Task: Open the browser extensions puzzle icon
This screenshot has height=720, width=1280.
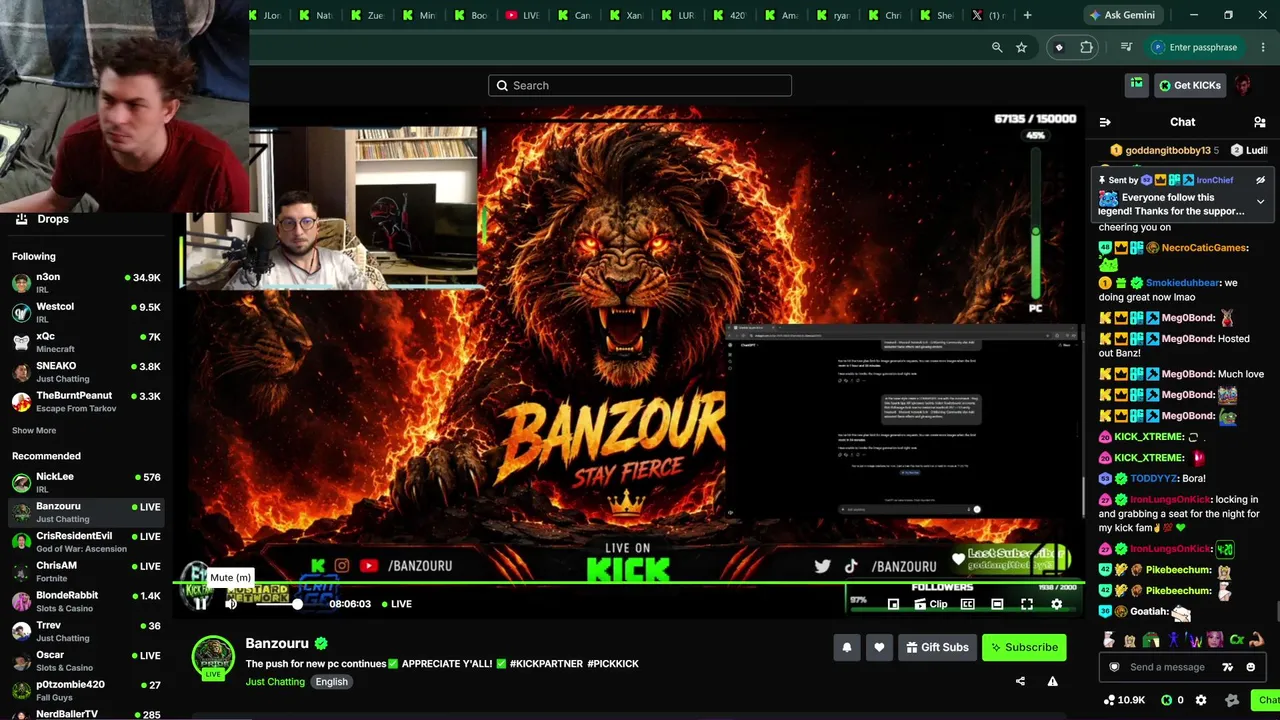Action: pyautogui.click(x=1087, y=47)
